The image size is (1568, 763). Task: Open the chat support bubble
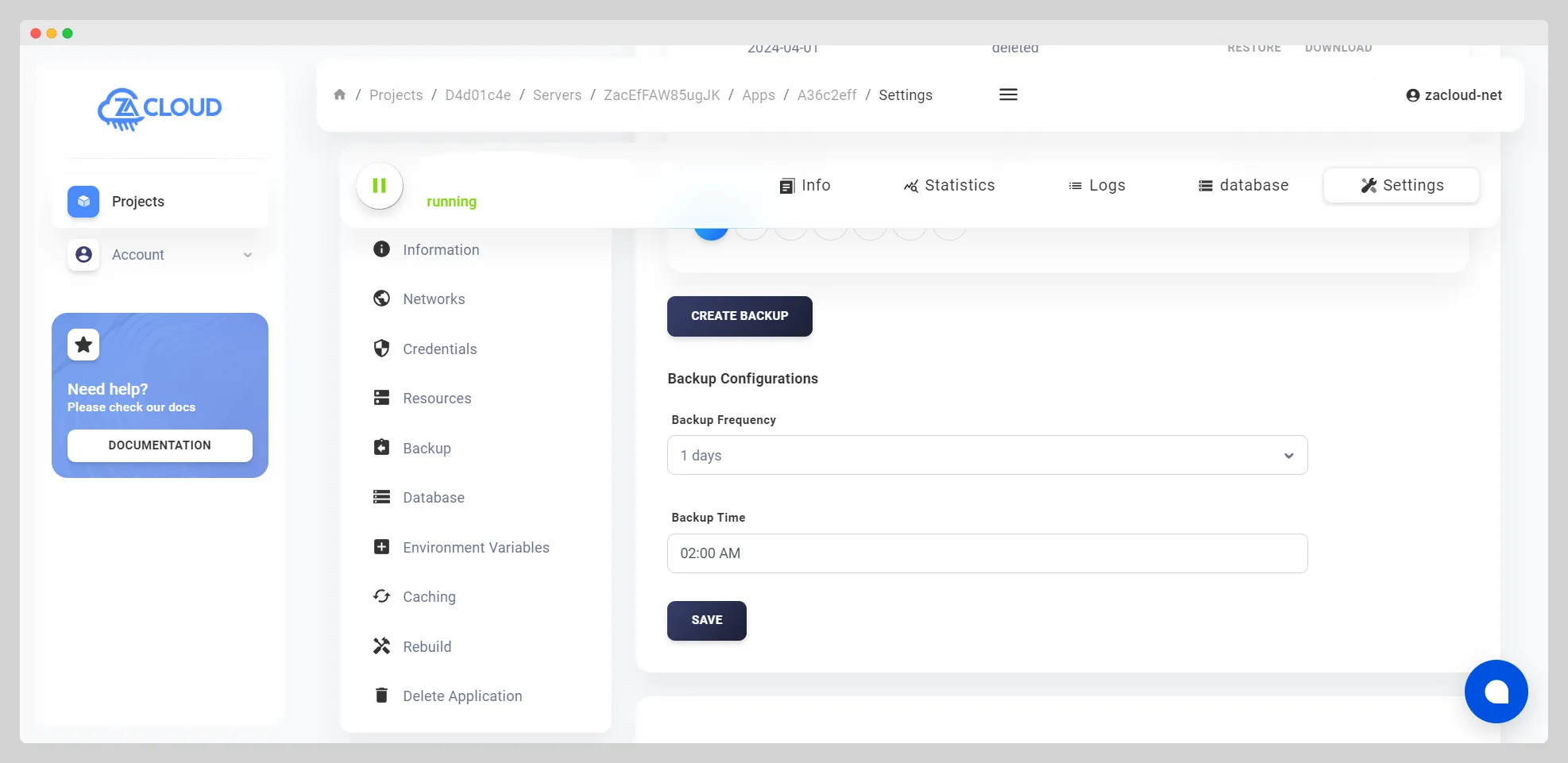[1497, 692]
